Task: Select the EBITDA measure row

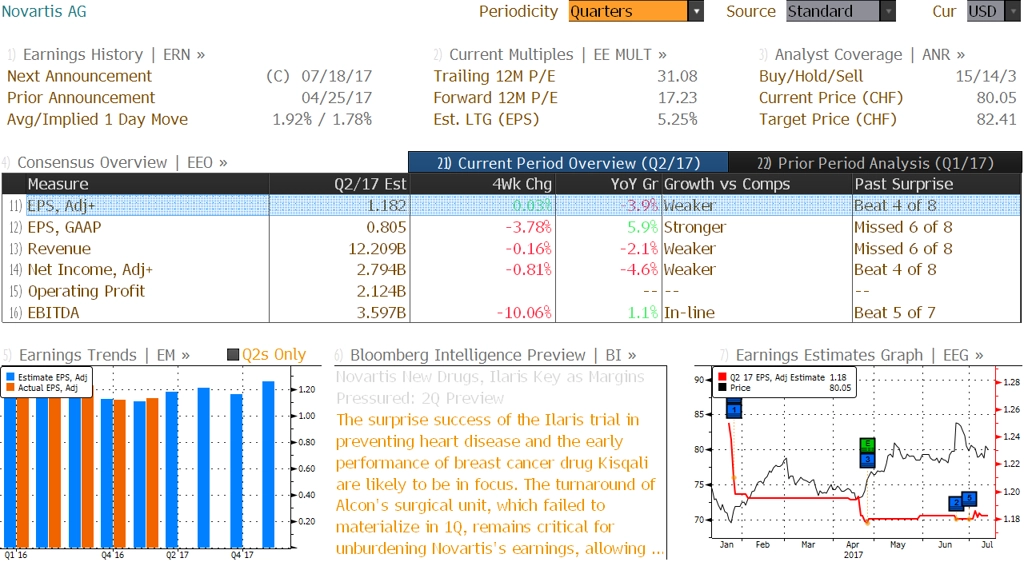Action: pos(511,313)
